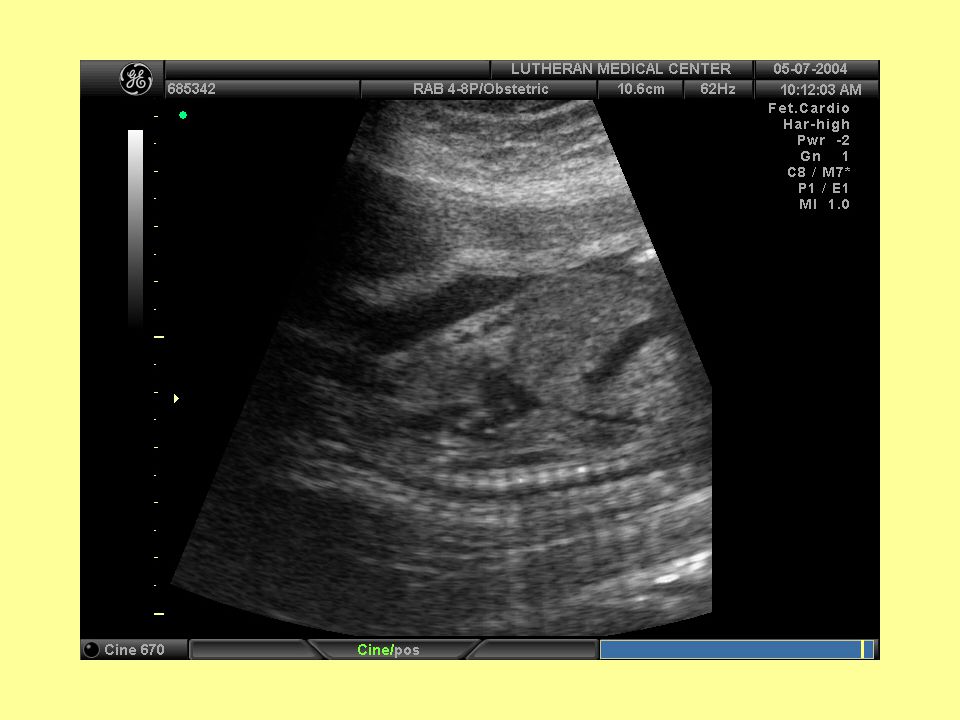This screenshot has width=960, height=720.
Task: Click the date 05-07-2004
Action: 810,69
